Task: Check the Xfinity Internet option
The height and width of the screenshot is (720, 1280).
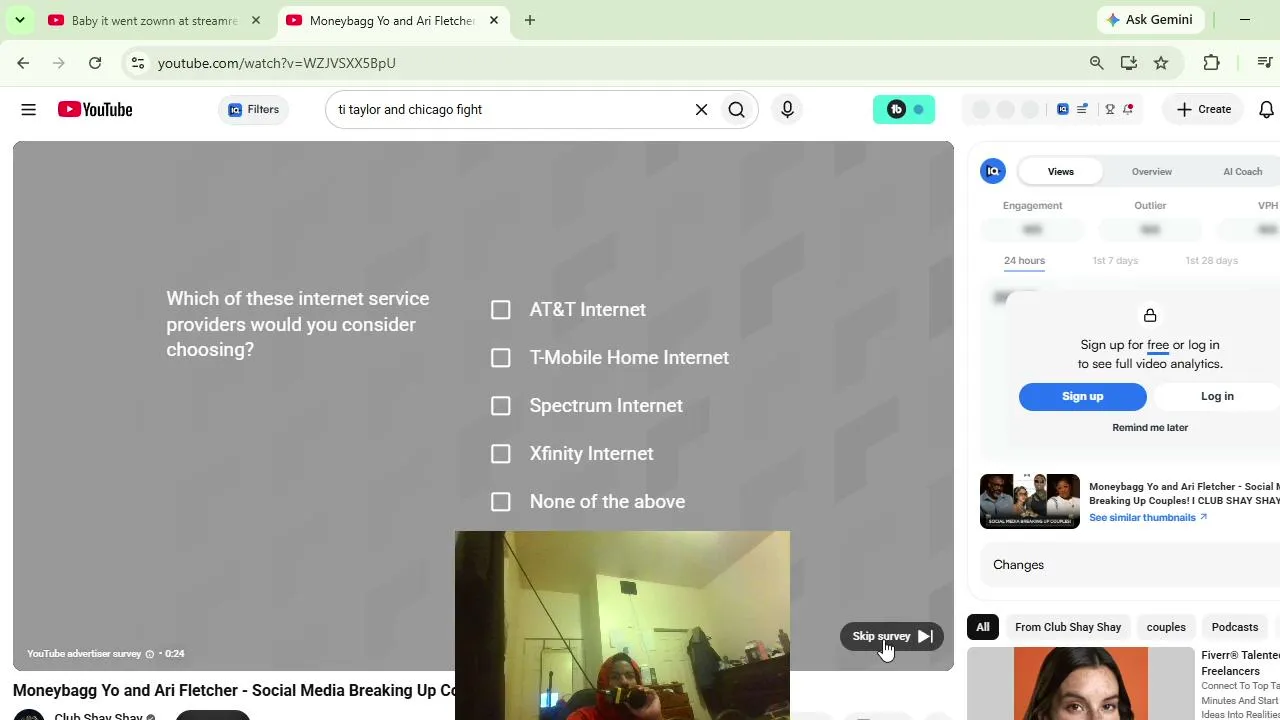Action: coord(501,454)
